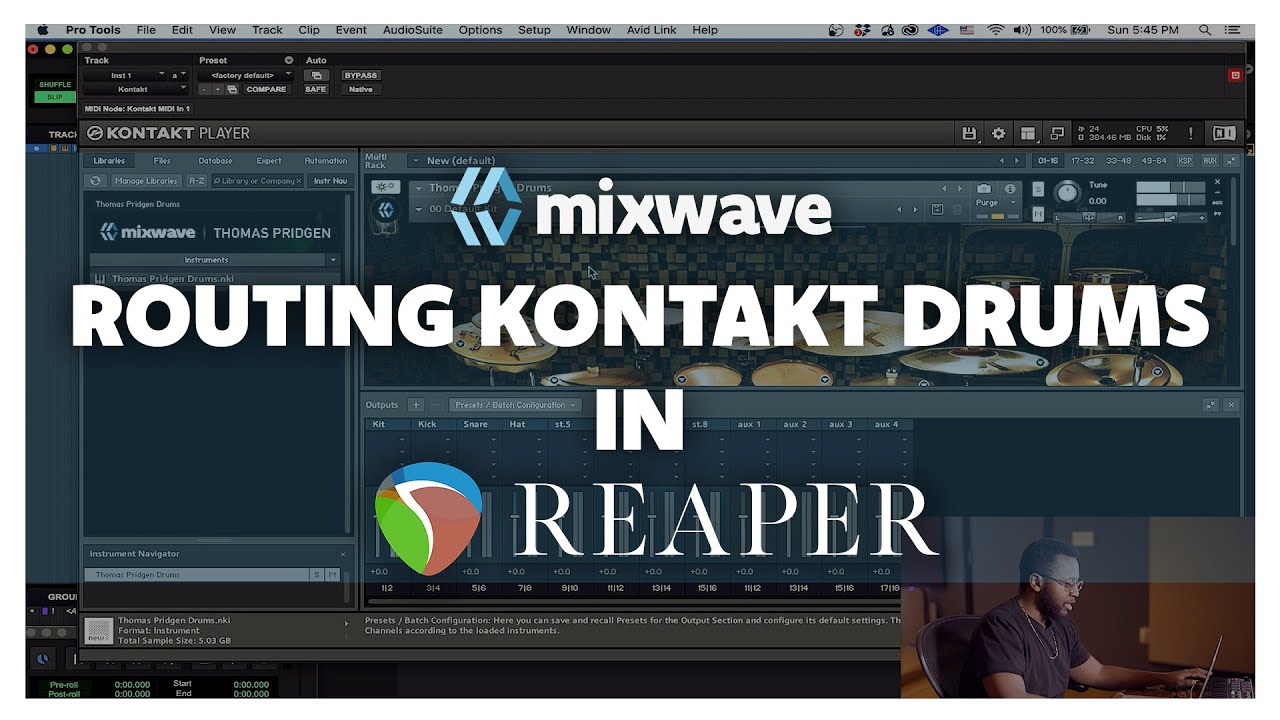The image size is (1280, 720).
Task: Click the delete snapshot trash icon
Action: (957, 209)
